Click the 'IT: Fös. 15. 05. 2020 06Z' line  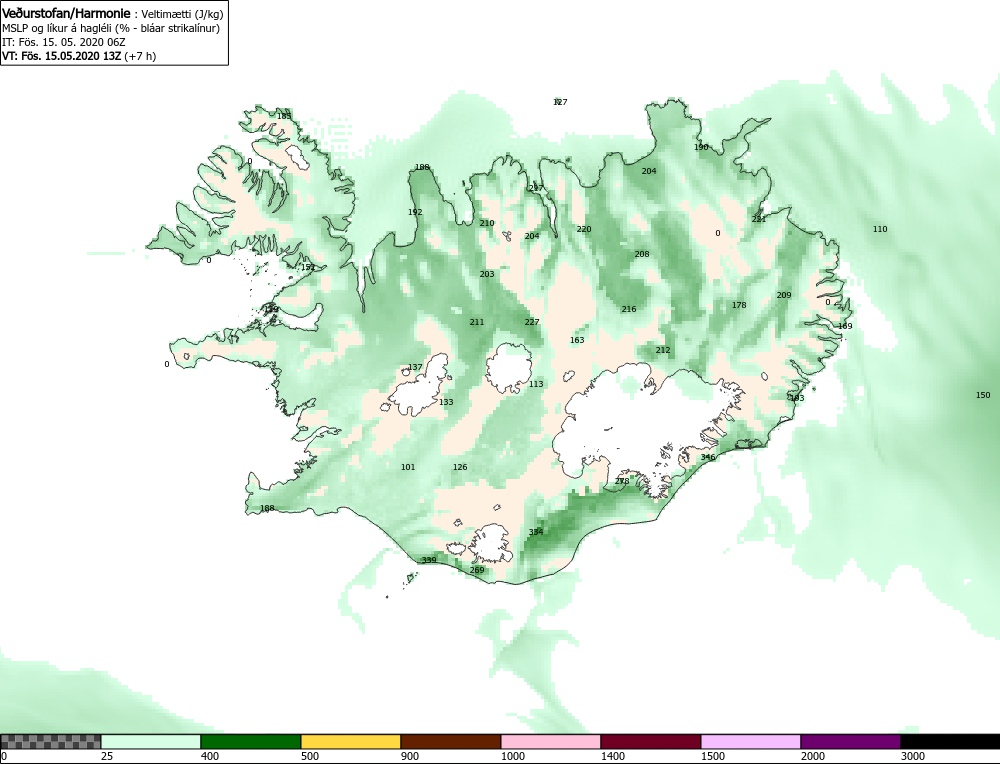pyautogui.click(x=64, y=42)
